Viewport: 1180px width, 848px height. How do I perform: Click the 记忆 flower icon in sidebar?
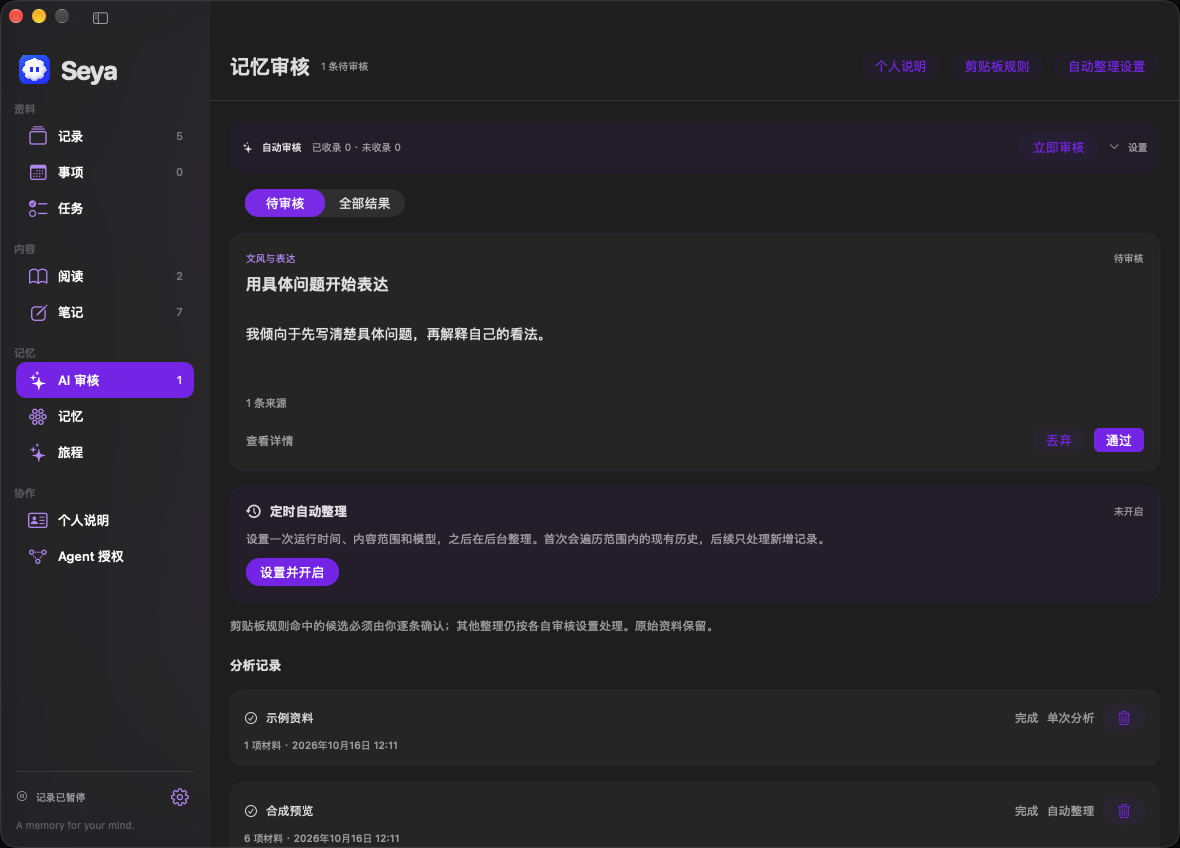[x=38, y=416]
